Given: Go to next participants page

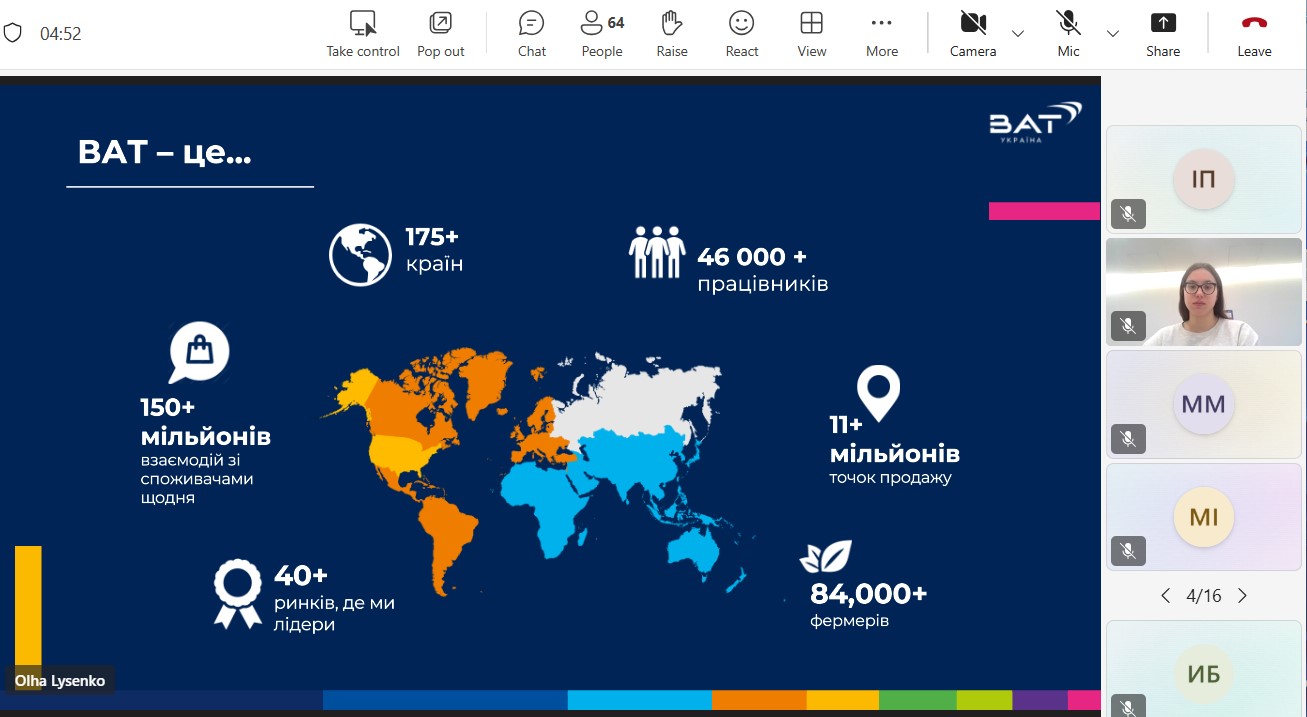Looking at the screenshot, I should (x=1242, y=596).
